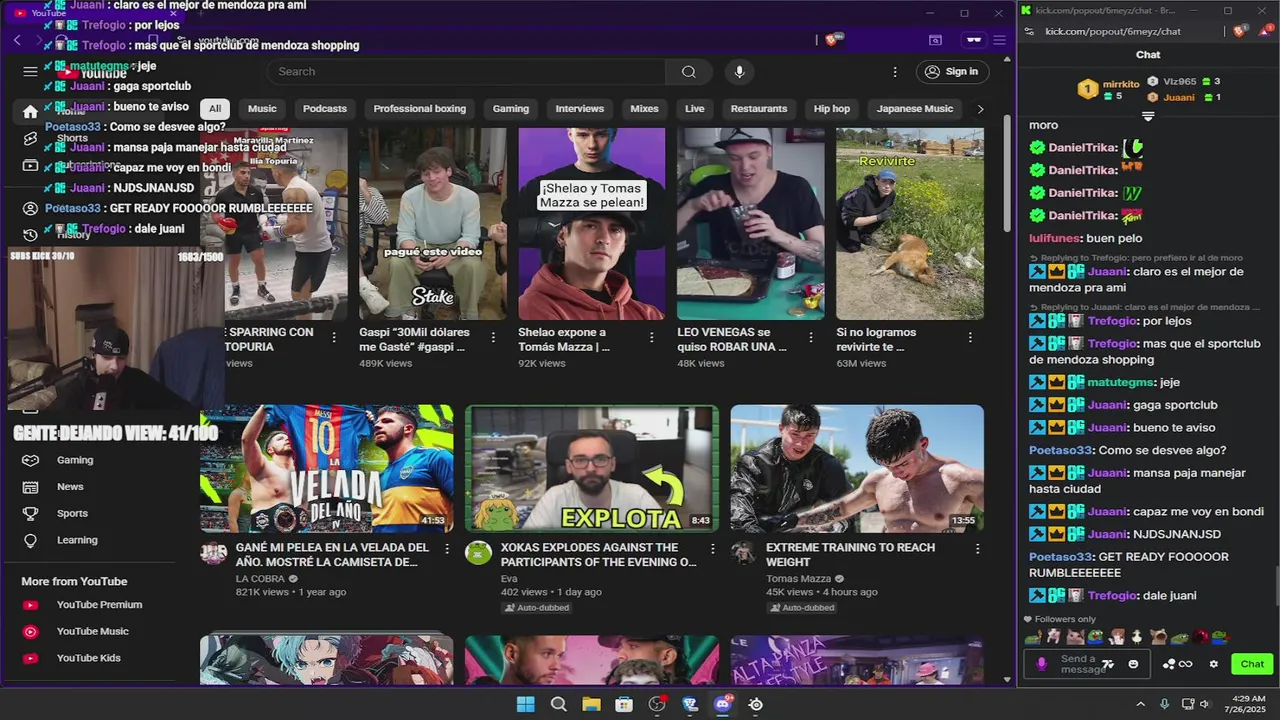Click the tray microphone indicator
The image size is (1280, 720).
pyautogui.click(x=1163, y=704)
